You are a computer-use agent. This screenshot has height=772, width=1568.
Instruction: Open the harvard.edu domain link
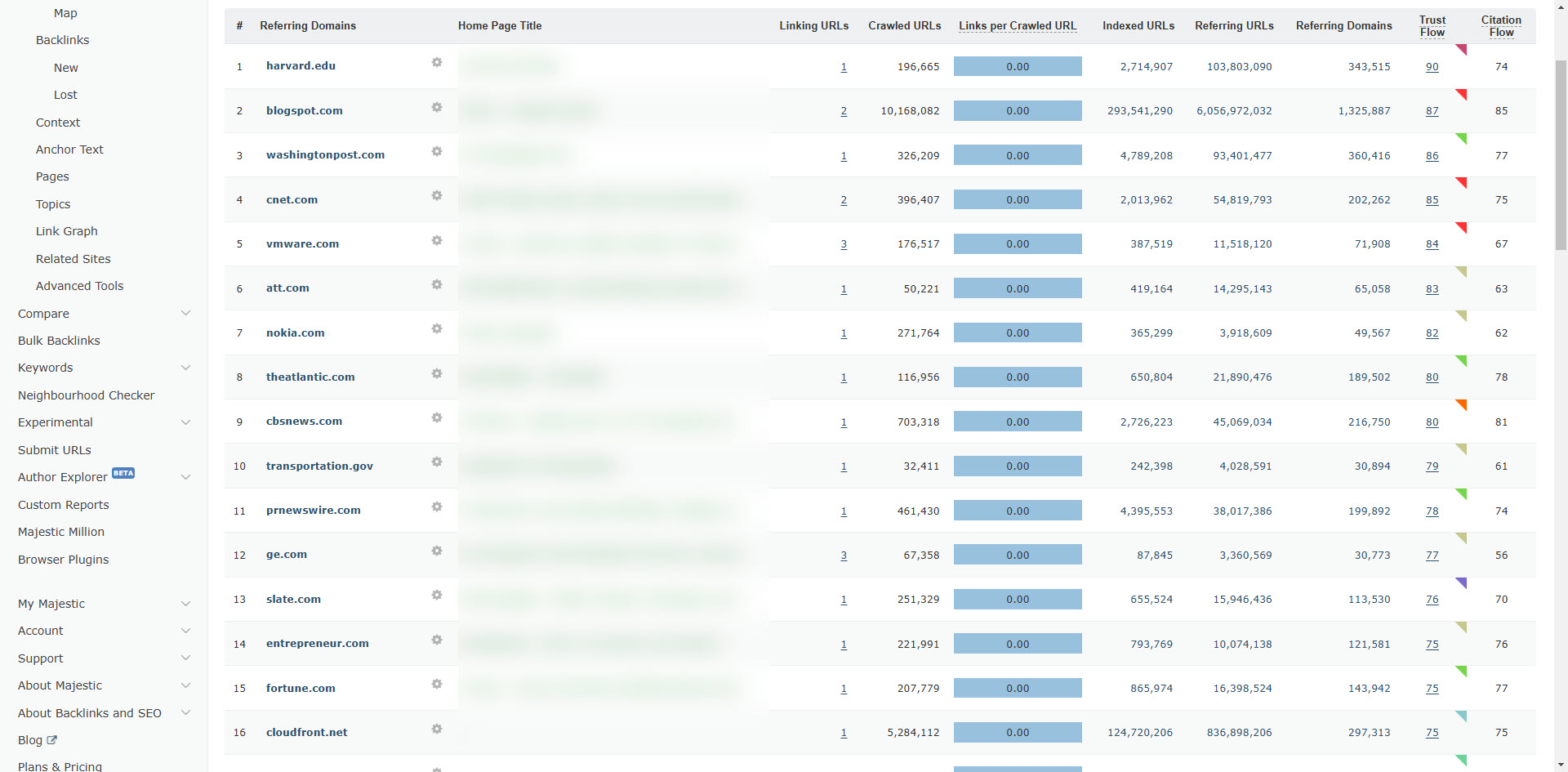tap(301, 65)
